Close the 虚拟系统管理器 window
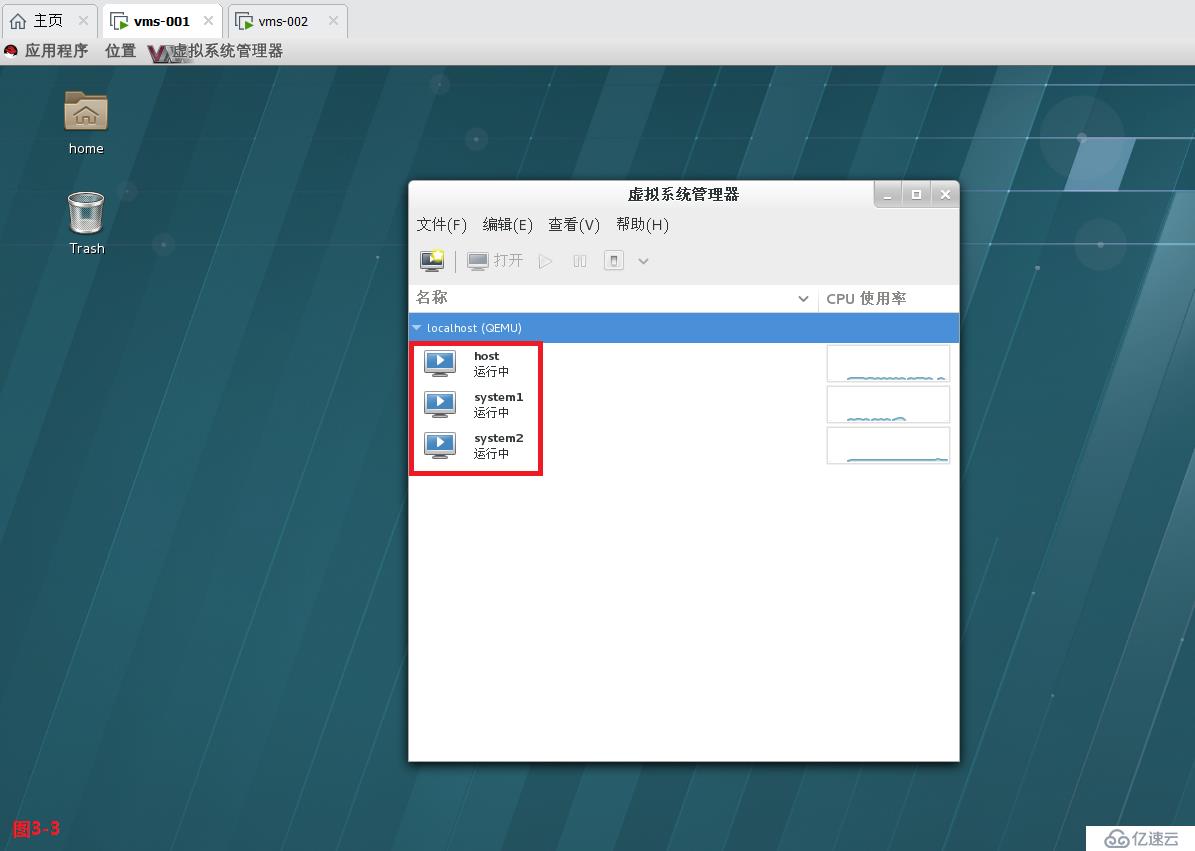This screenshot has width=1195, height=851. (x=945, y=195)
